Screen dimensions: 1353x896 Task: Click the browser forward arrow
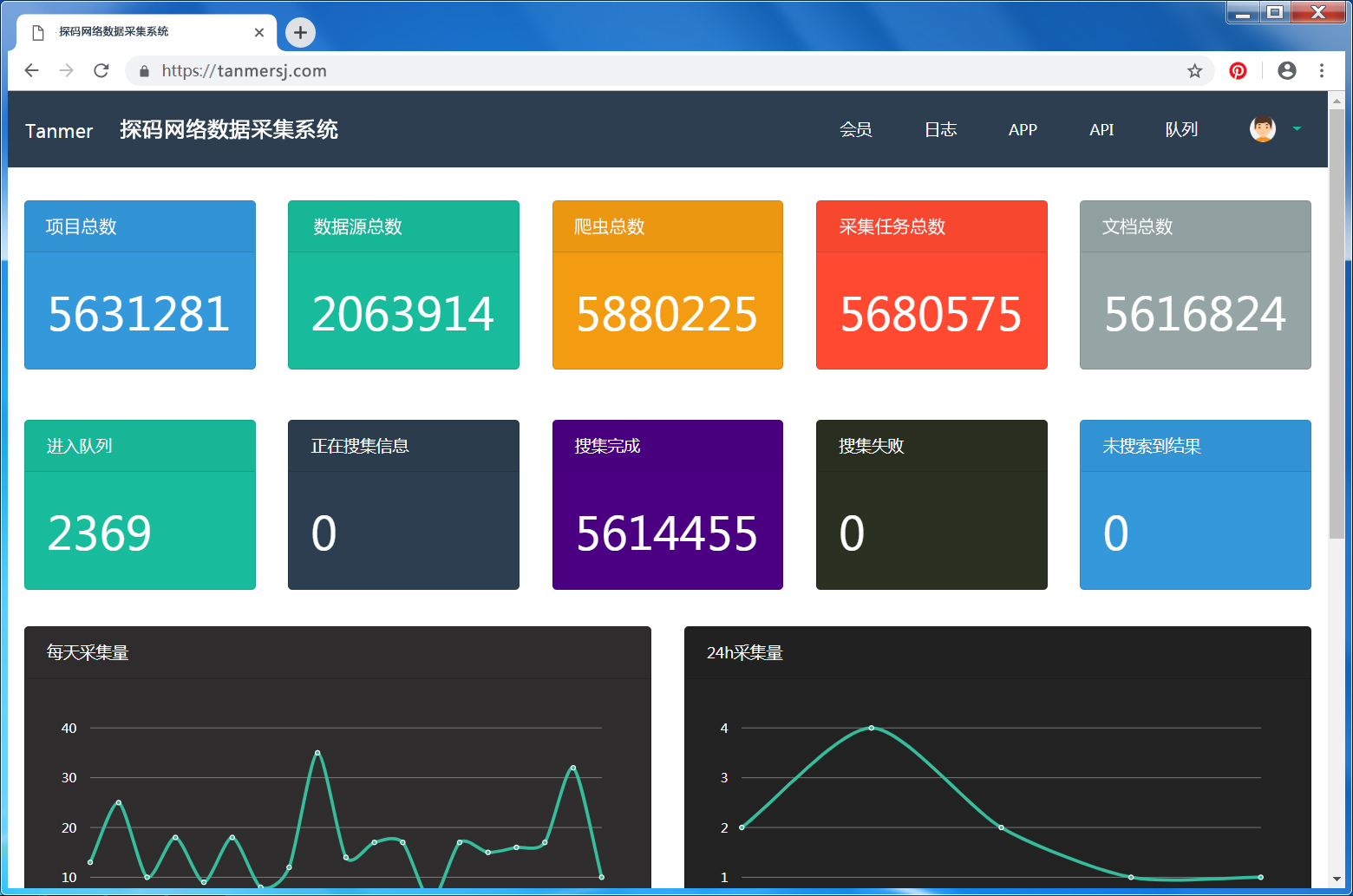pos(67,70)
